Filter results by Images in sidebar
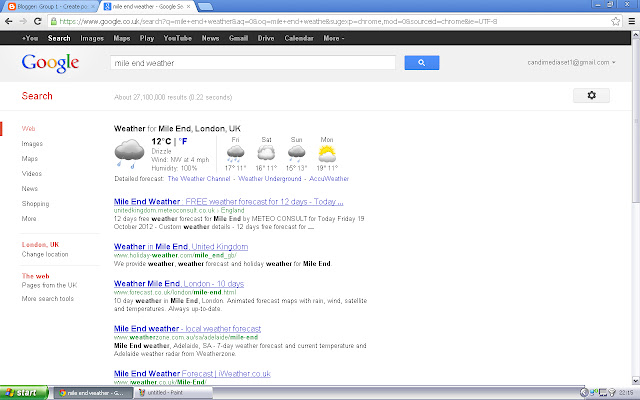Image resolution: width=640 pixels, height=400 pixels. (32, 144)
